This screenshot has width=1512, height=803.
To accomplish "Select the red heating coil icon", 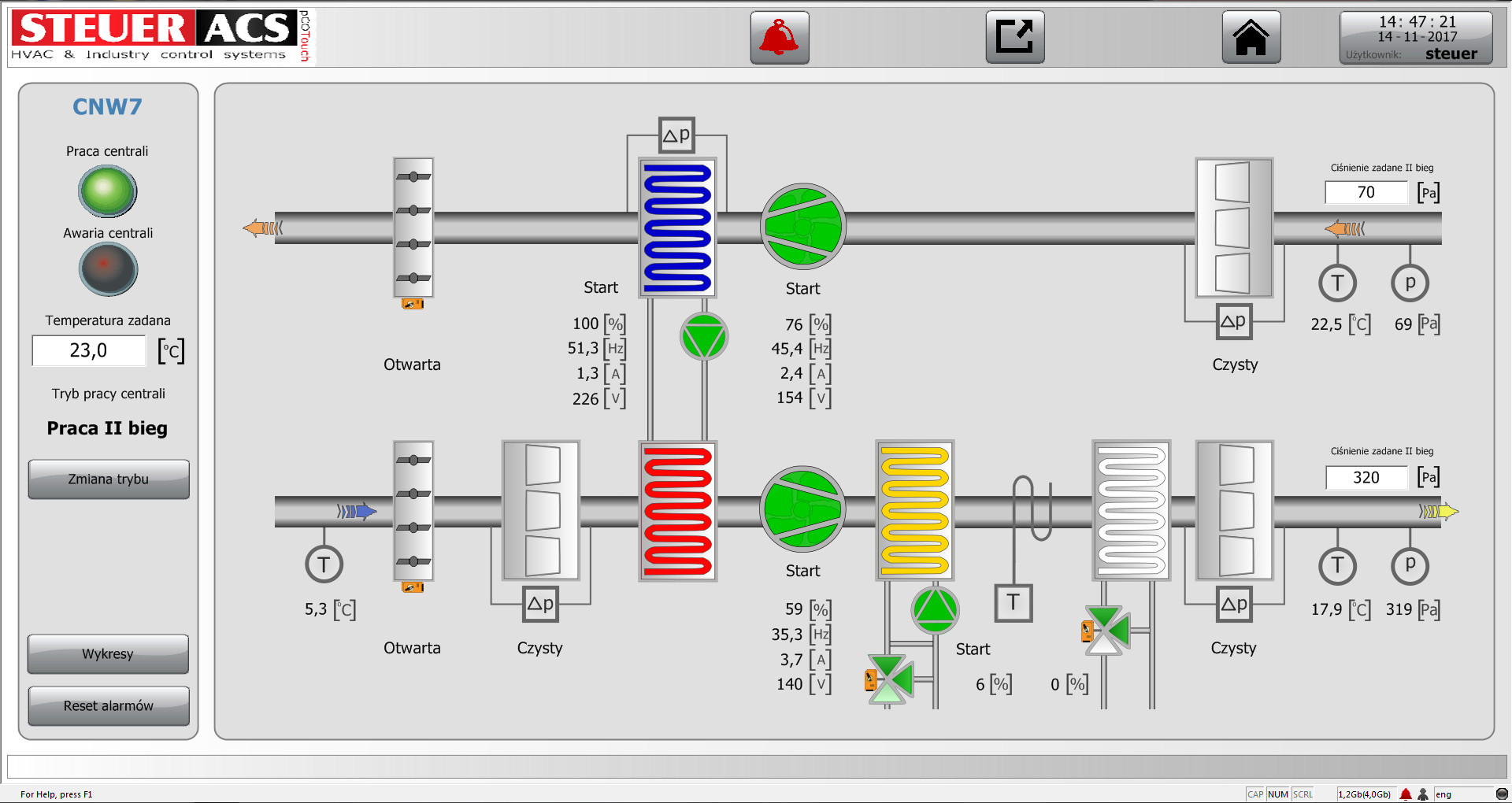I will [x=677, y=511].
